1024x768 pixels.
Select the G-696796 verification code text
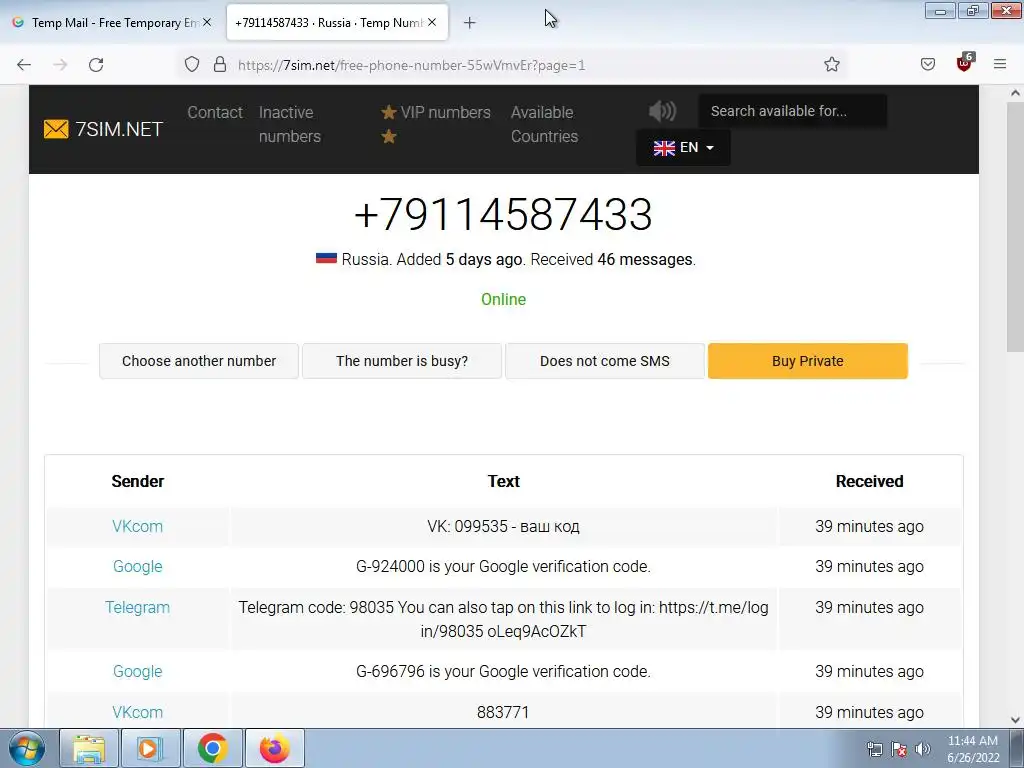(x=503, y=671)
